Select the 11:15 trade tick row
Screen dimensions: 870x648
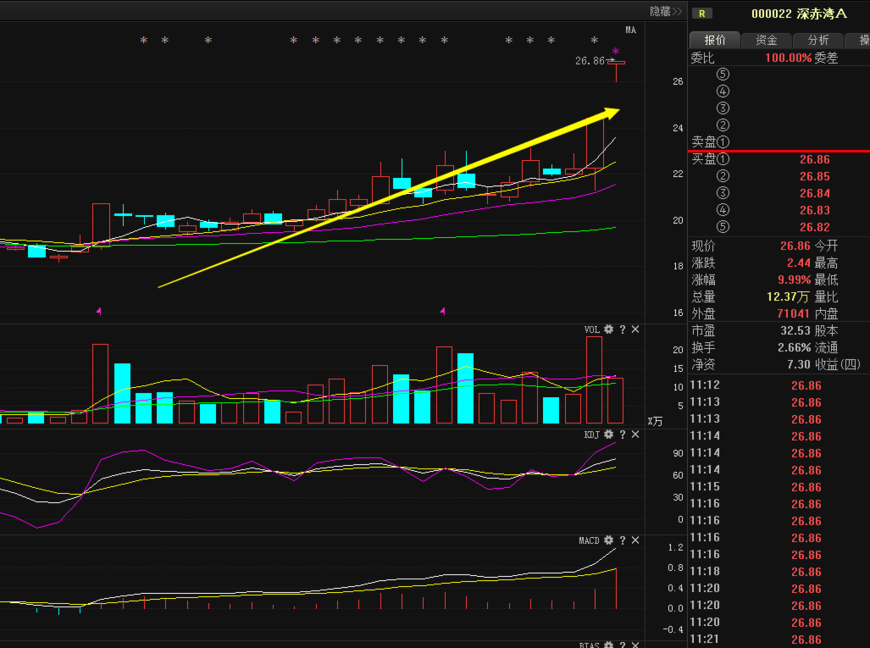coord(779,487)
